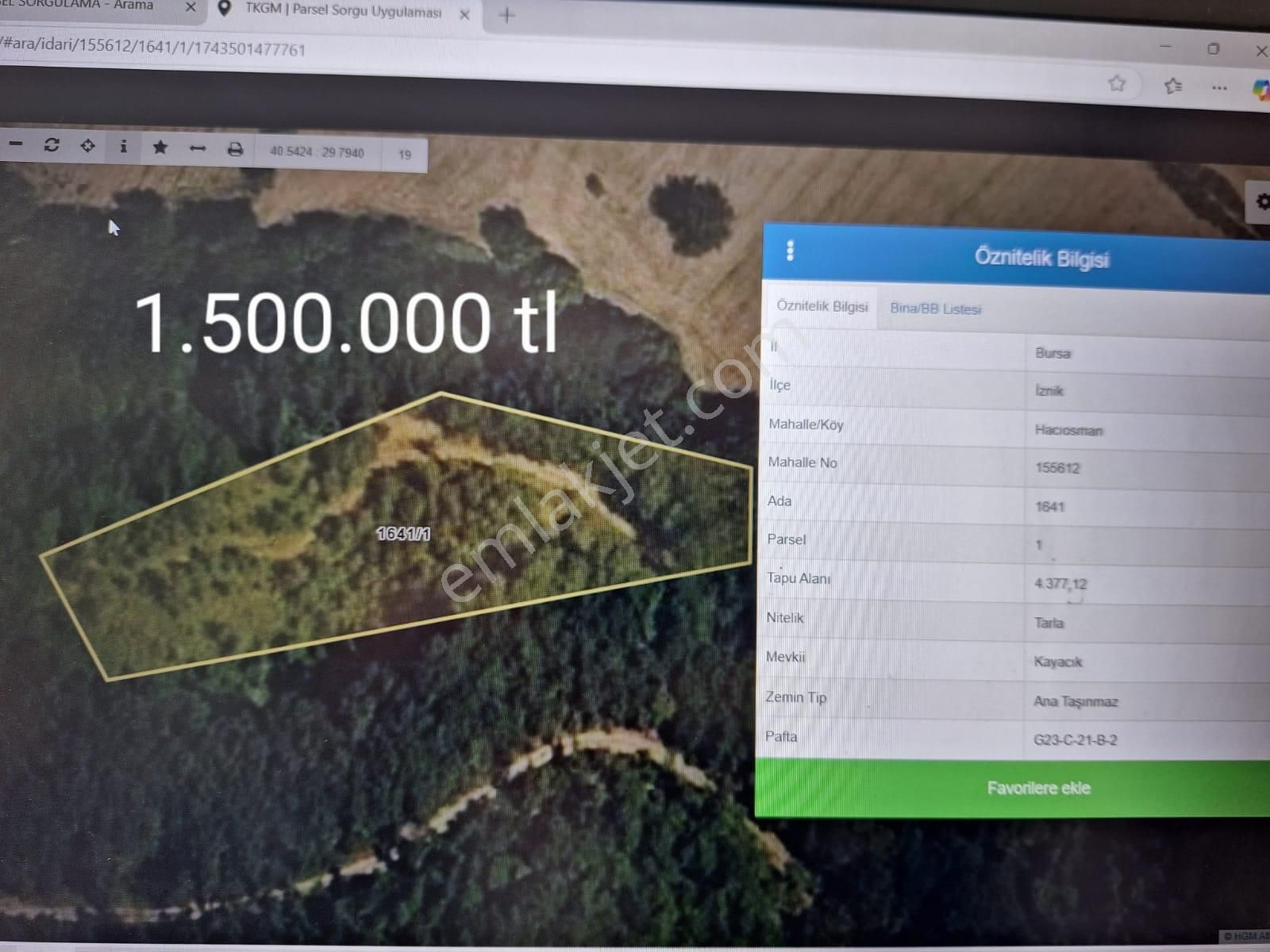This screenshot has width=1270, height=952.
Task: Close the TKGM Parsel Sorgu tab
Action: (465, 14)
